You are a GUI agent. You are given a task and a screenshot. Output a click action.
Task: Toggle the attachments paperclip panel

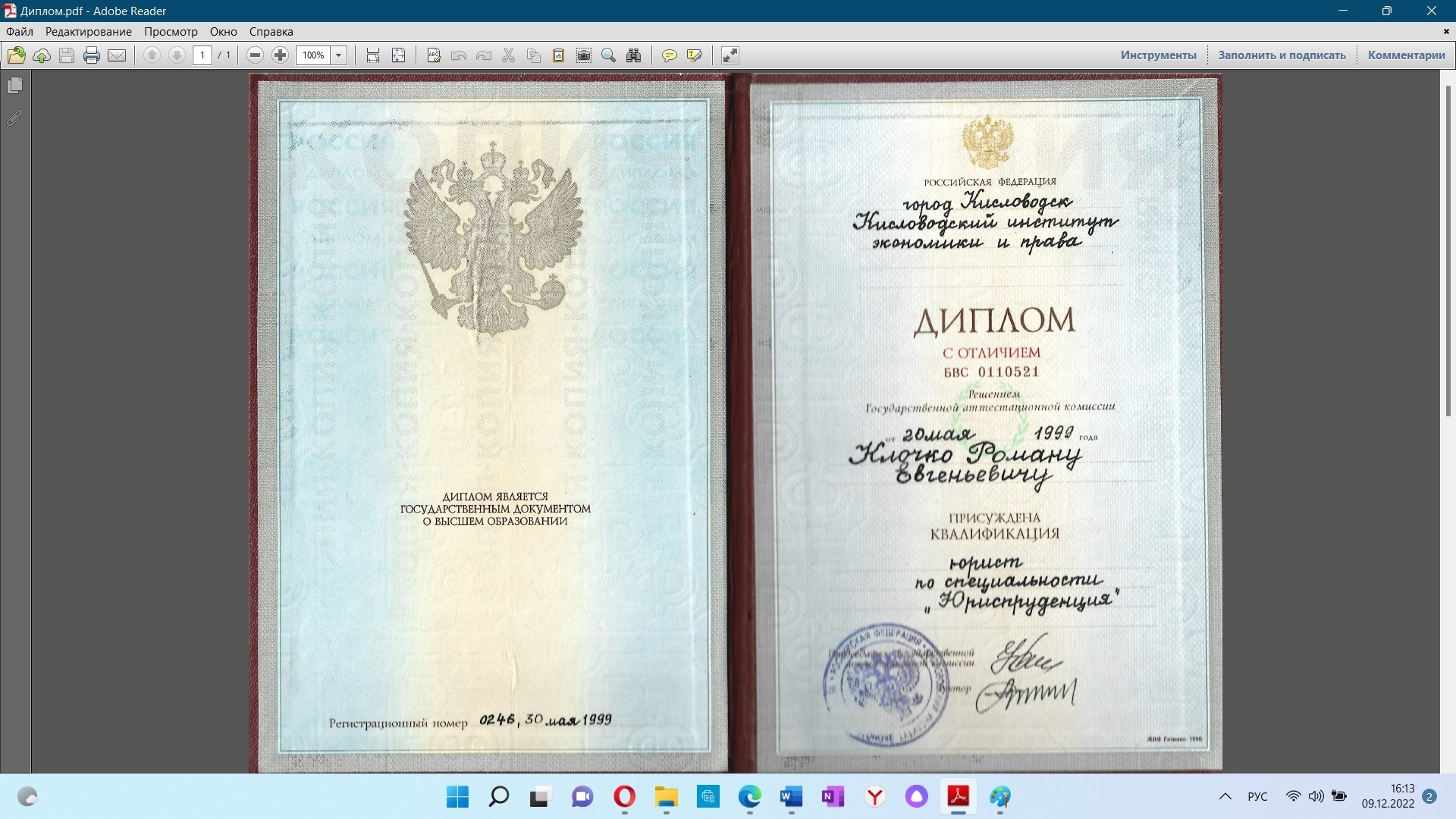click(x=14, y=118)
